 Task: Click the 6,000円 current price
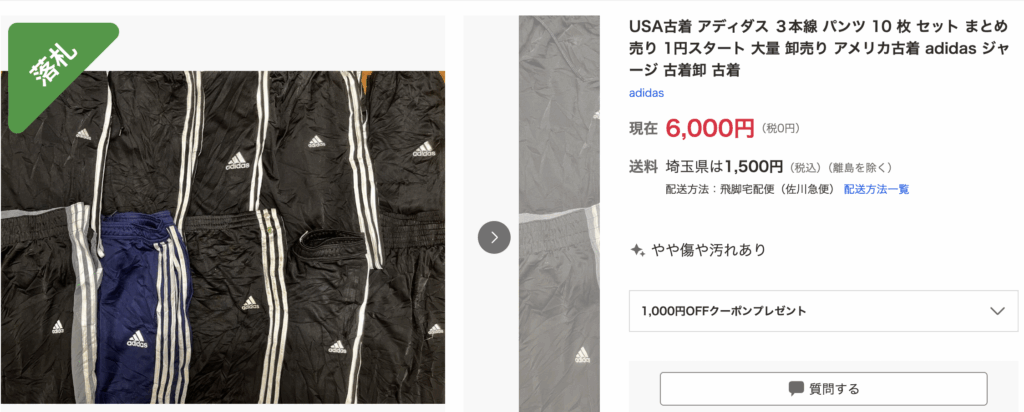pos(710,128)
